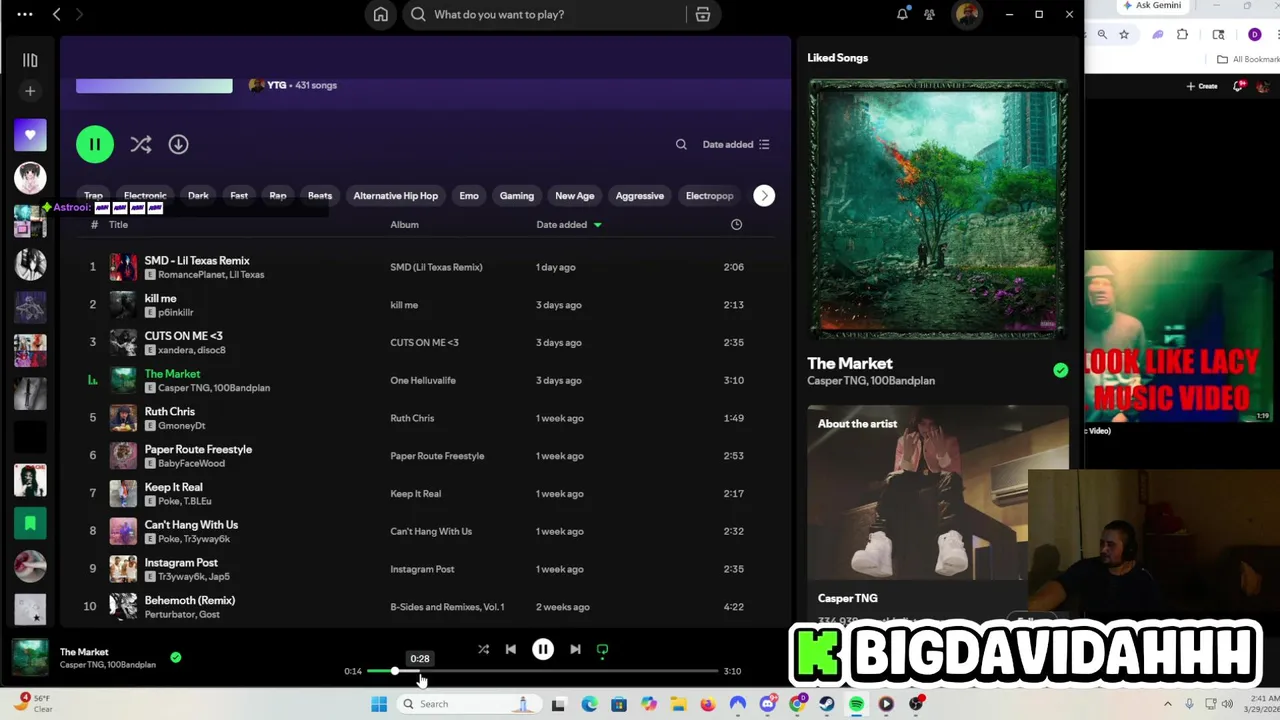Enable shuffle next to big play button

(x=141, y=144)
